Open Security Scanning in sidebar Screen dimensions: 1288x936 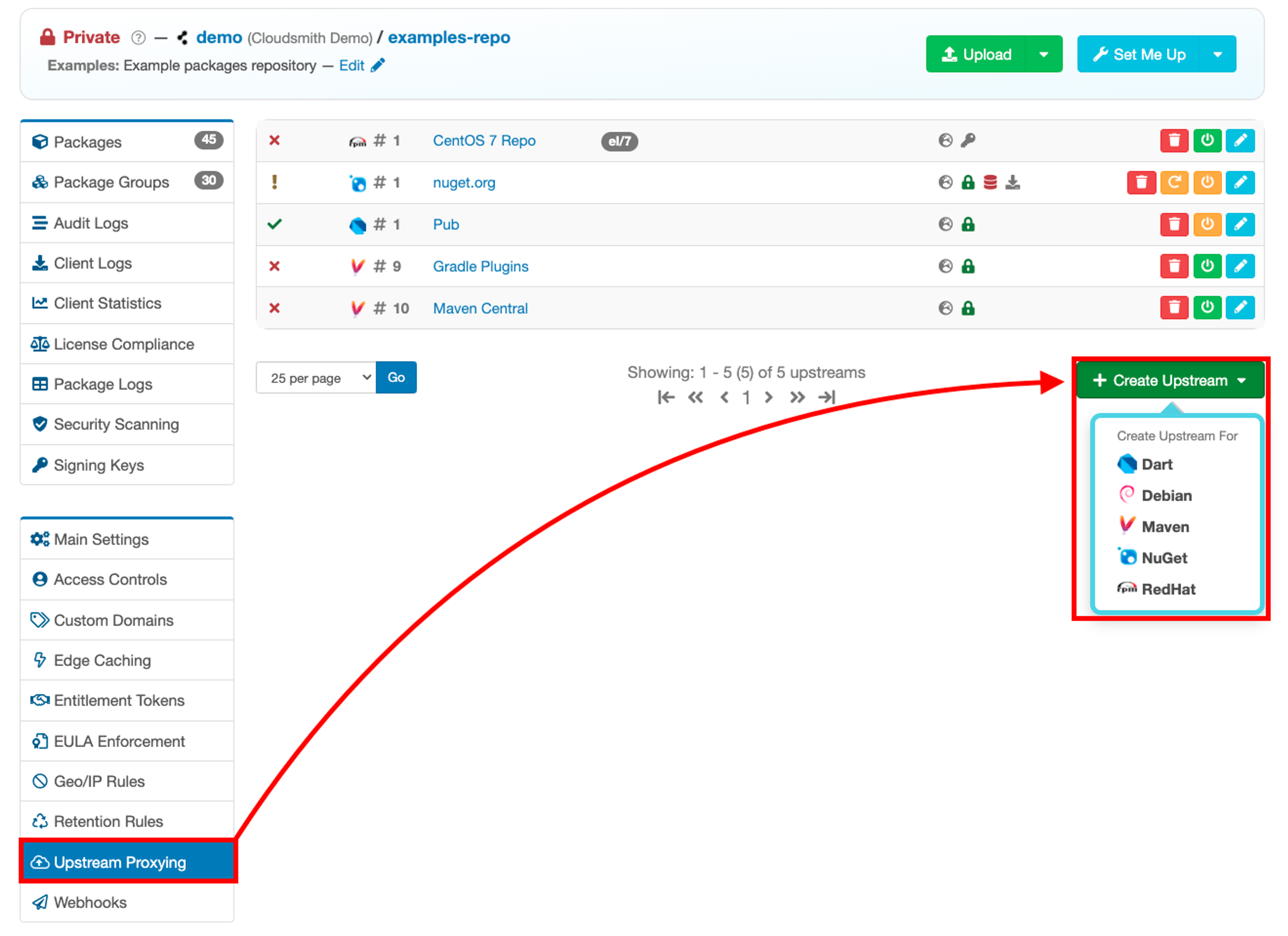point(116,425)
